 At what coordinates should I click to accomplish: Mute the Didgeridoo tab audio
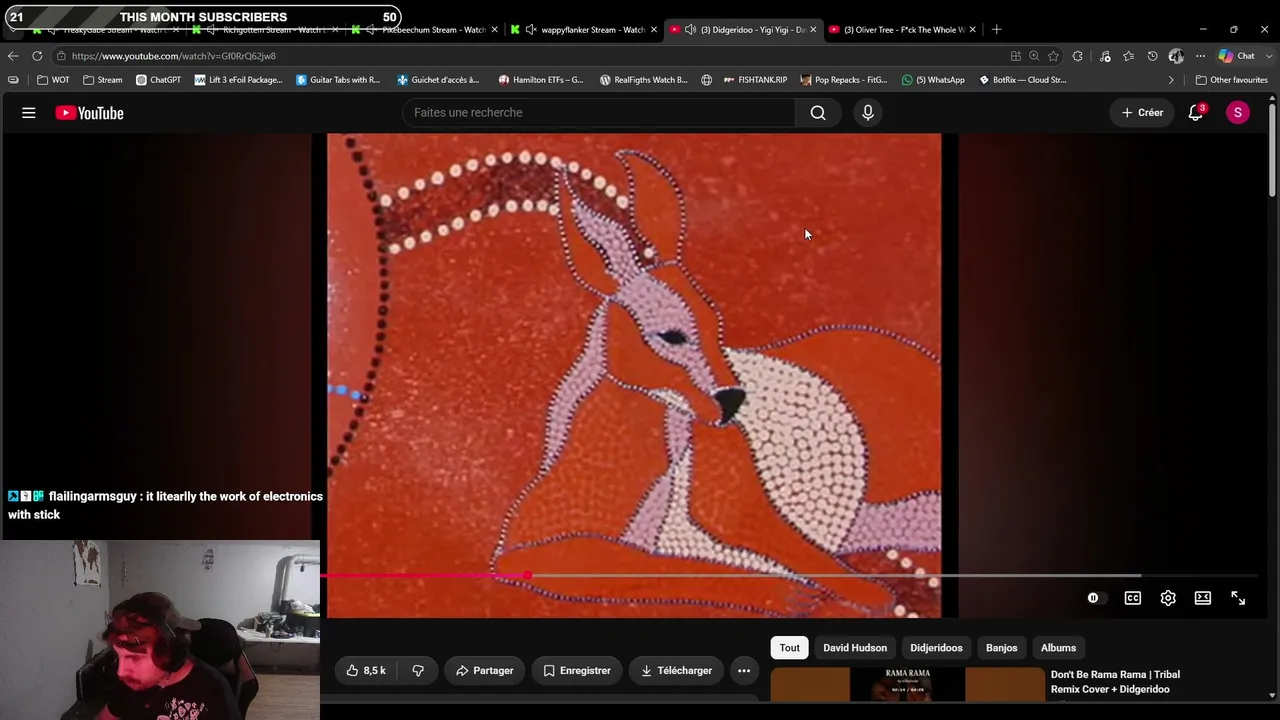point(690,30)
